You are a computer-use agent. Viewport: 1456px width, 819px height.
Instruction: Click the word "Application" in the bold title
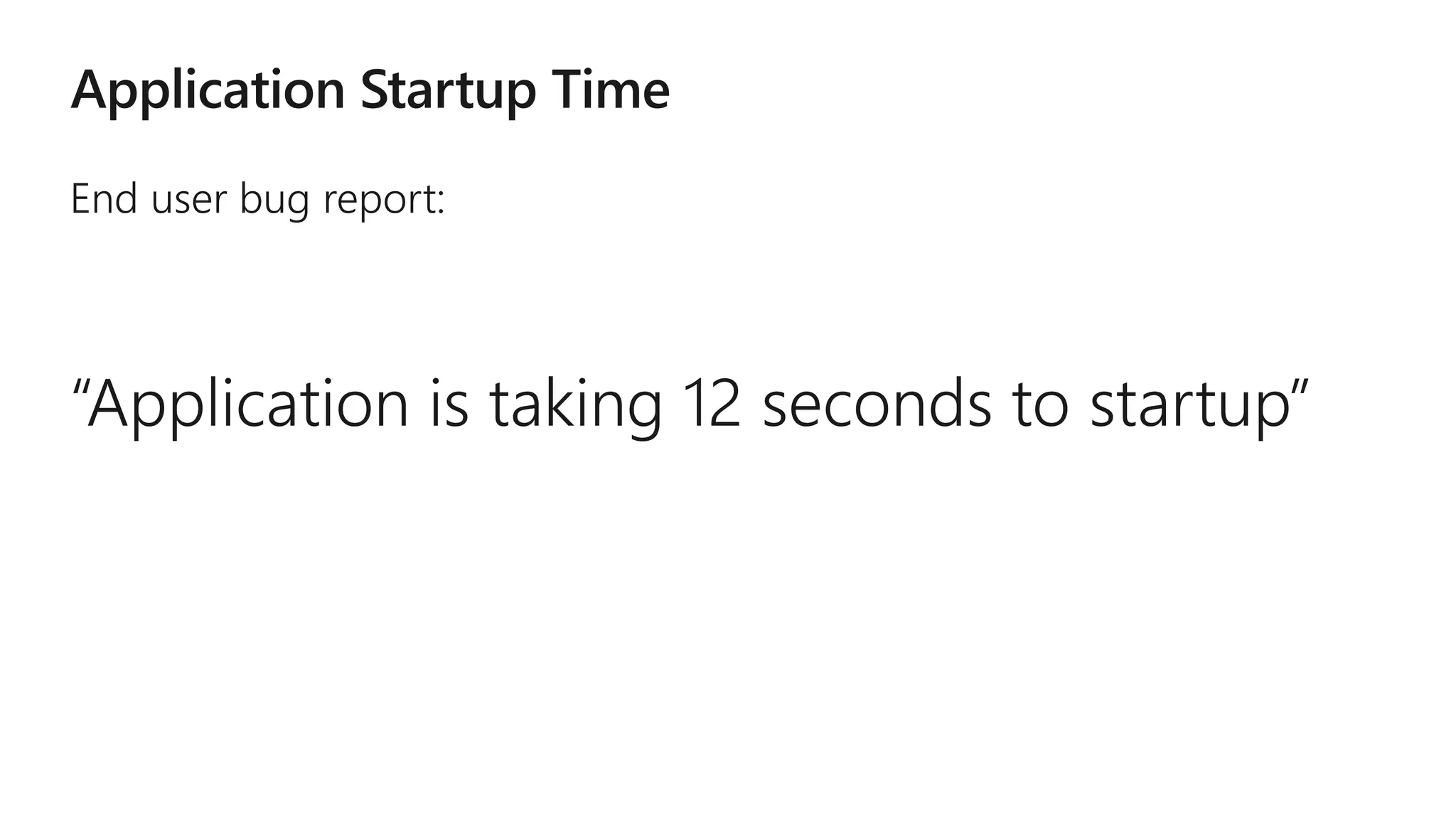pyautogui.click(x=208, y=91)
